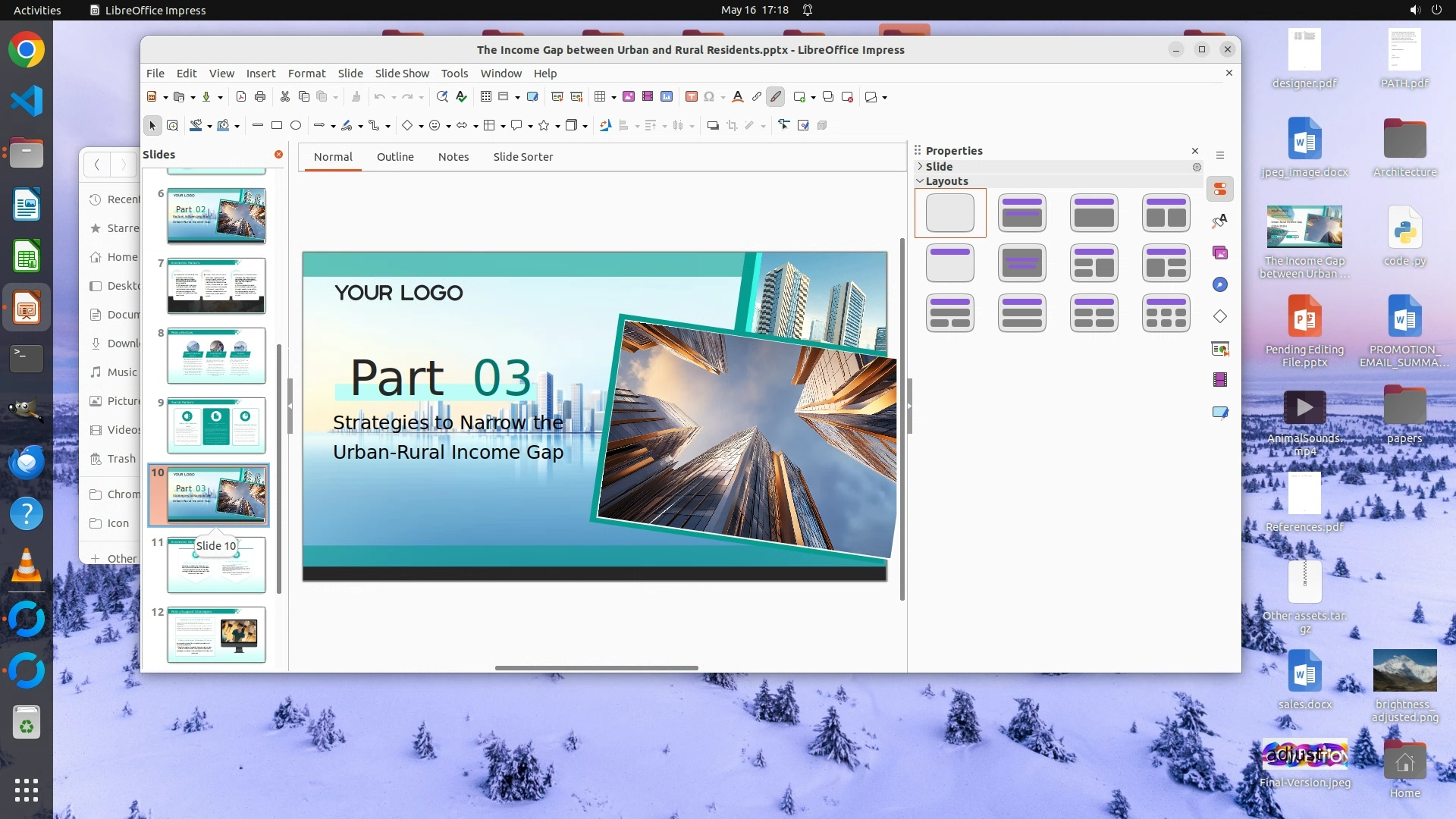
Task: Open the Navigator sidebar icon
Action: pos(1219,284)
